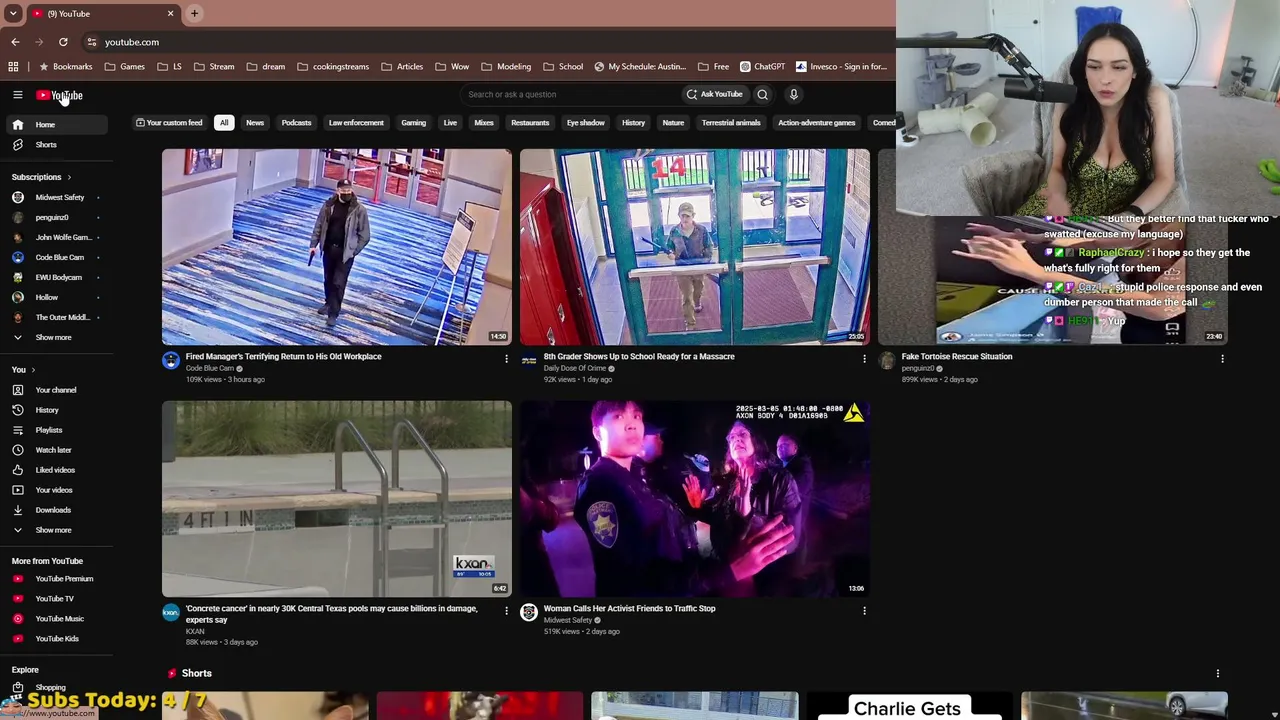
Task: Open the Shorts section options menu
Action: coord(1218,673)
